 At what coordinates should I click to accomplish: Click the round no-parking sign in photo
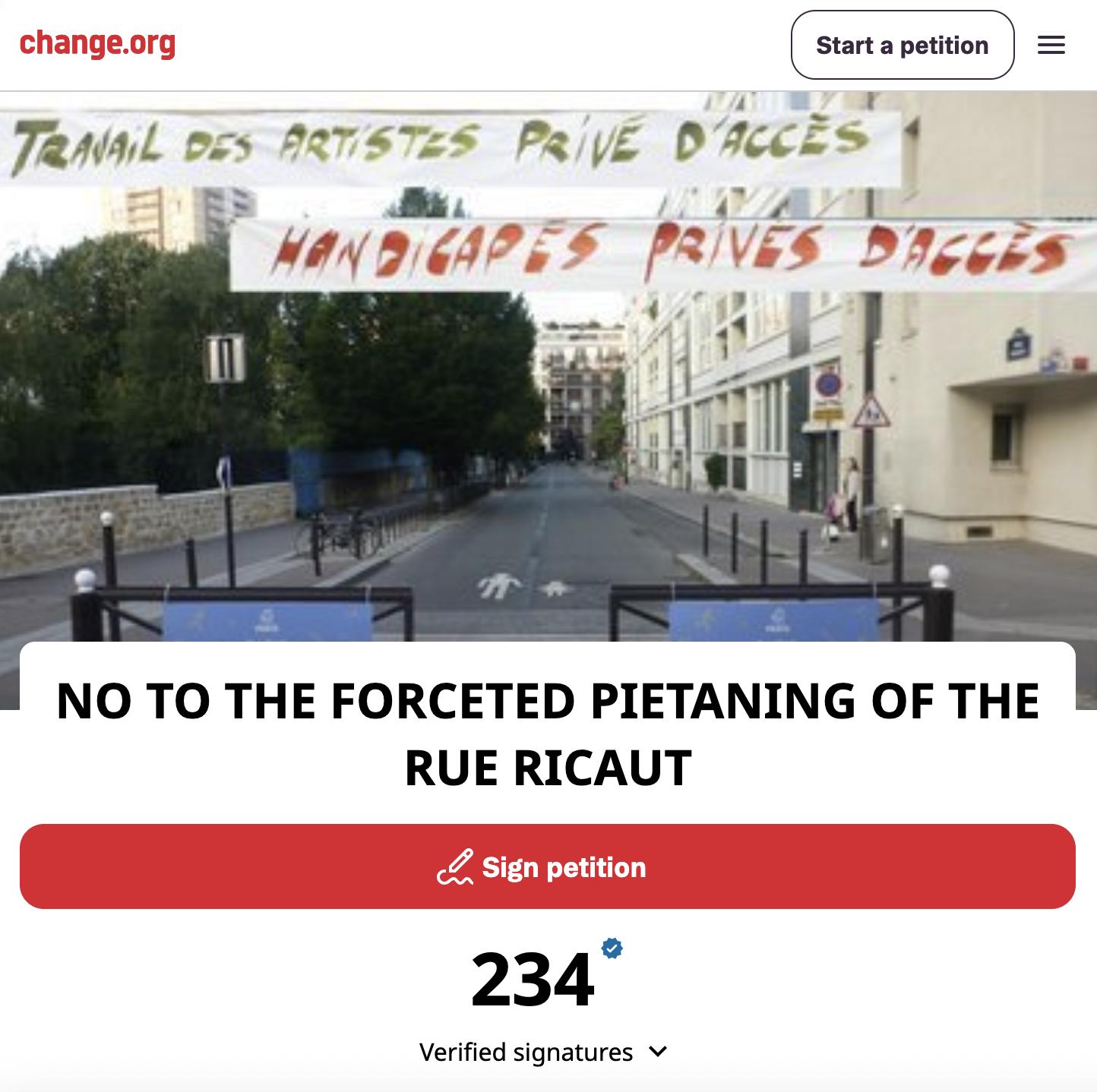[828, 385]
